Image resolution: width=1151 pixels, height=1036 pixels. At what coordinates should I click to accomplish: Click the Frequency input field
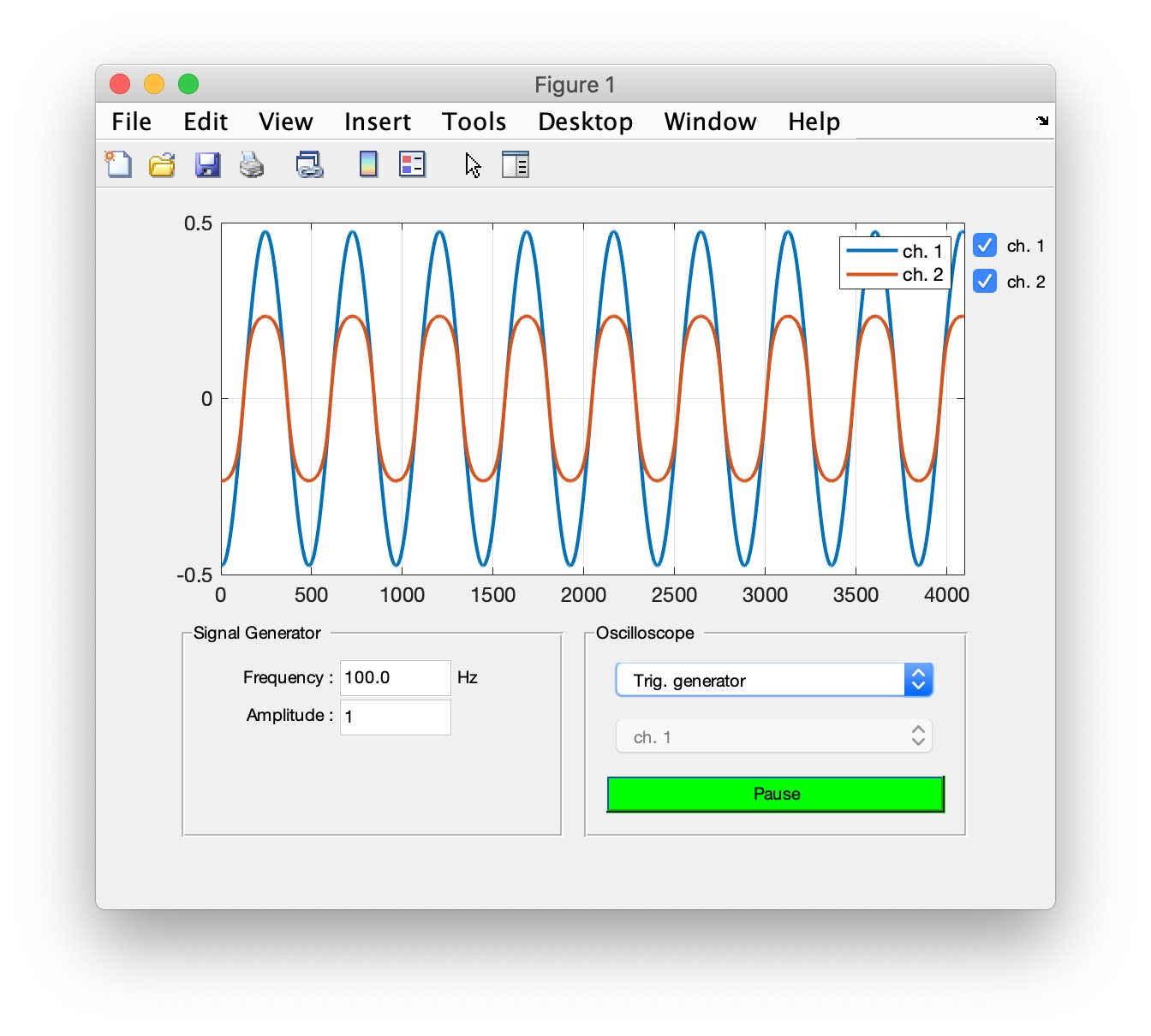(x=395, y=678)
